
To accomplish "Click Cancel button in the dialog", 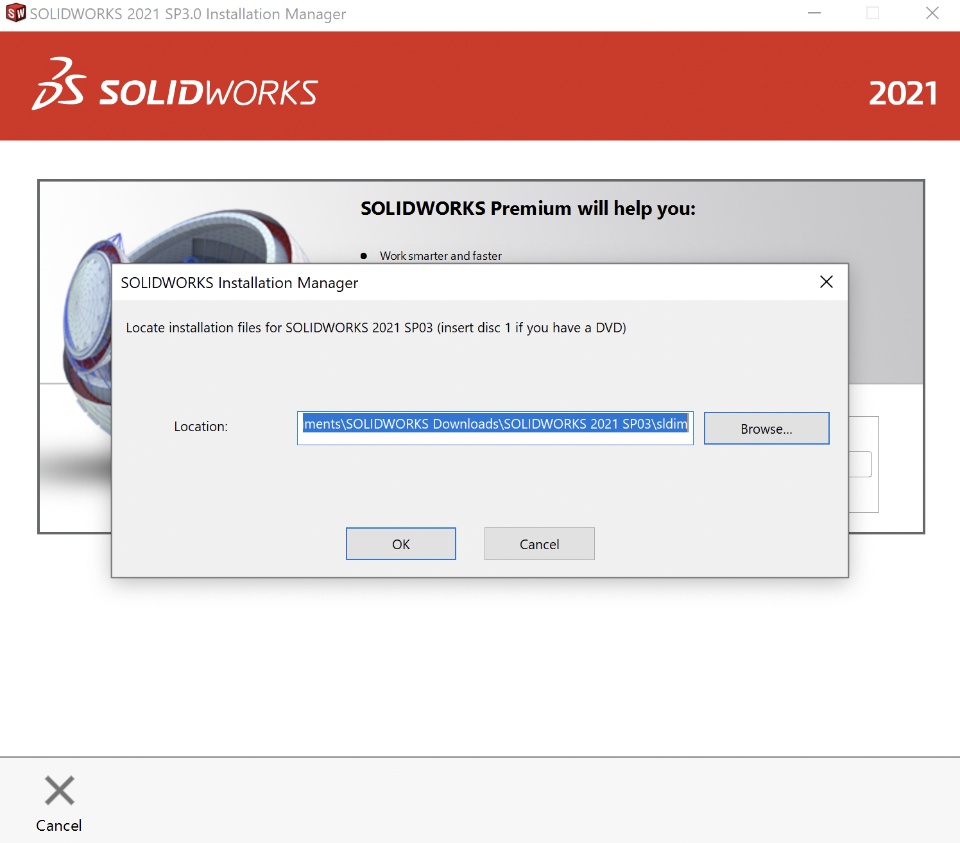I will tap(539, 544).
